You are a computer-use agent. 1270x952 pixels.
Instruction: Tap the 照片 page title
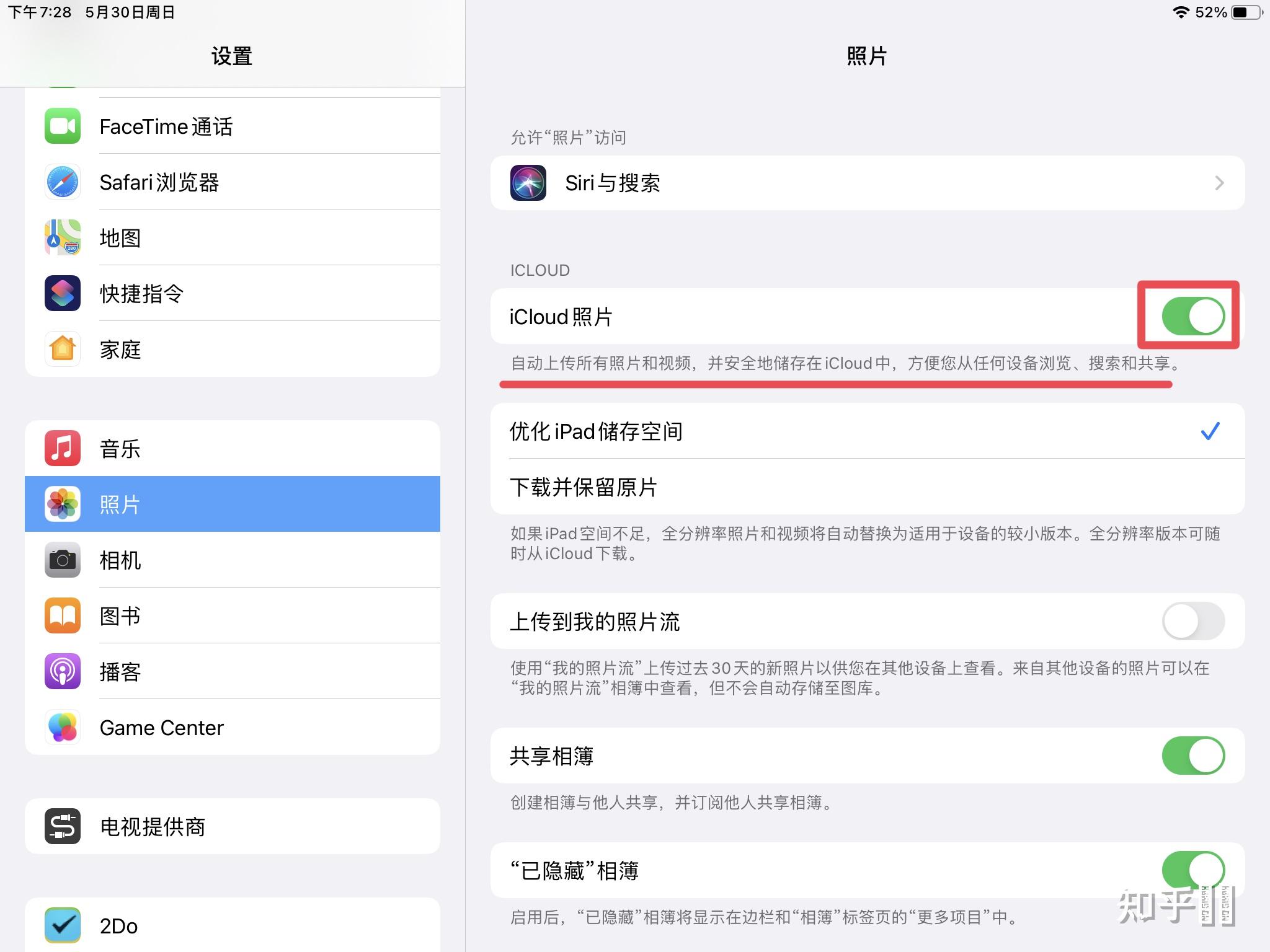(x=867, y=56)
